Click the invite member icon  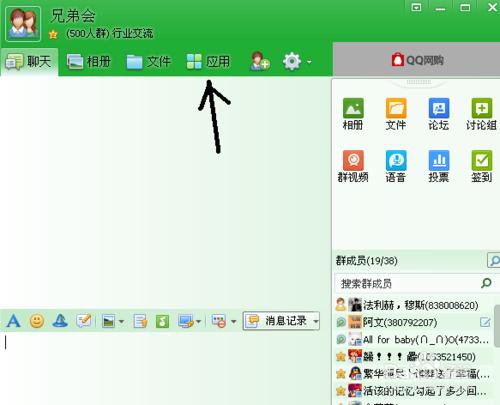260,62
